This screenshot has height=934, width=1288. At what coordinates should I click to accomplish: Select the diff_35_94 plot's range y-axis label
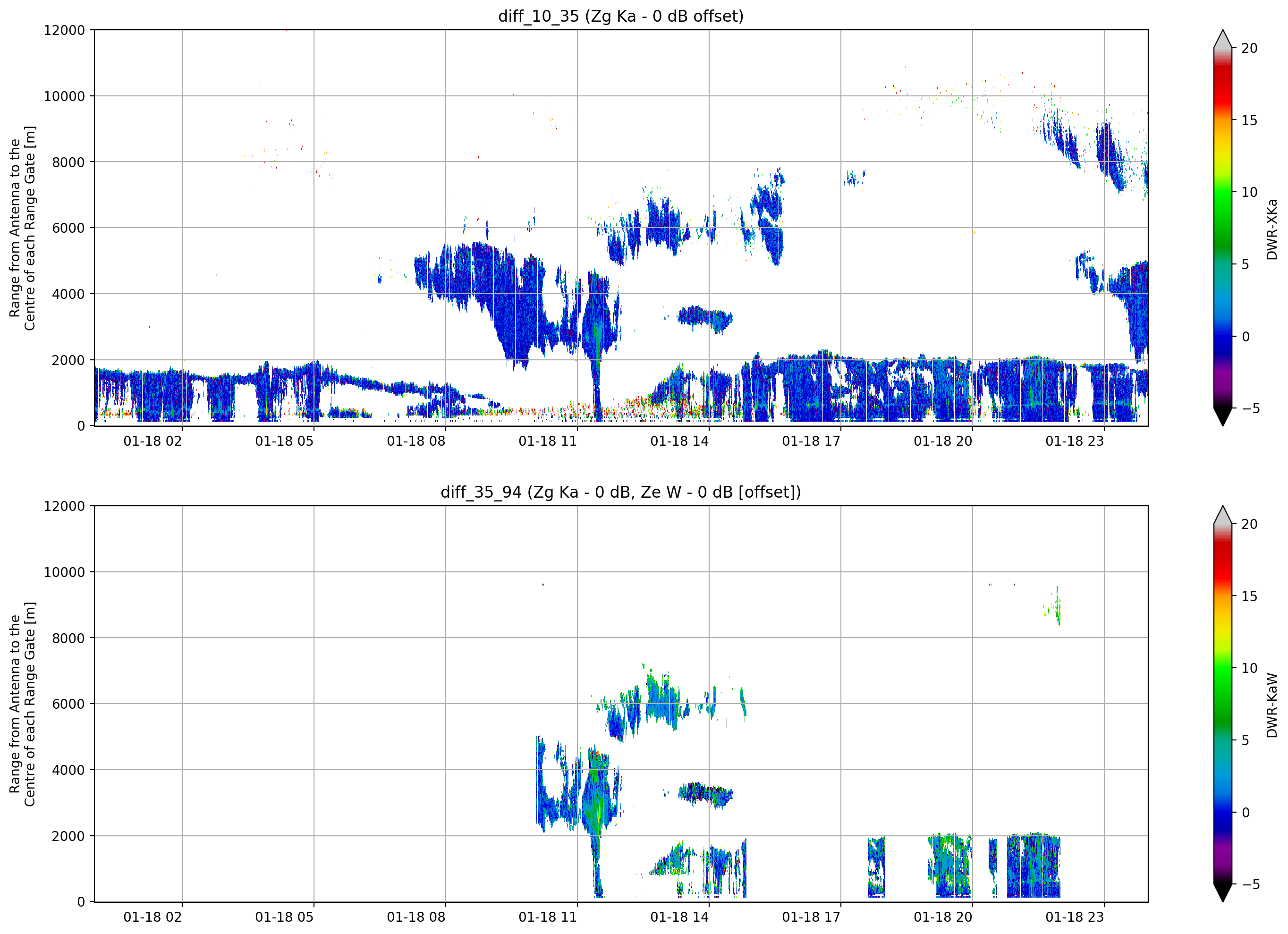[x=22, y=704]
